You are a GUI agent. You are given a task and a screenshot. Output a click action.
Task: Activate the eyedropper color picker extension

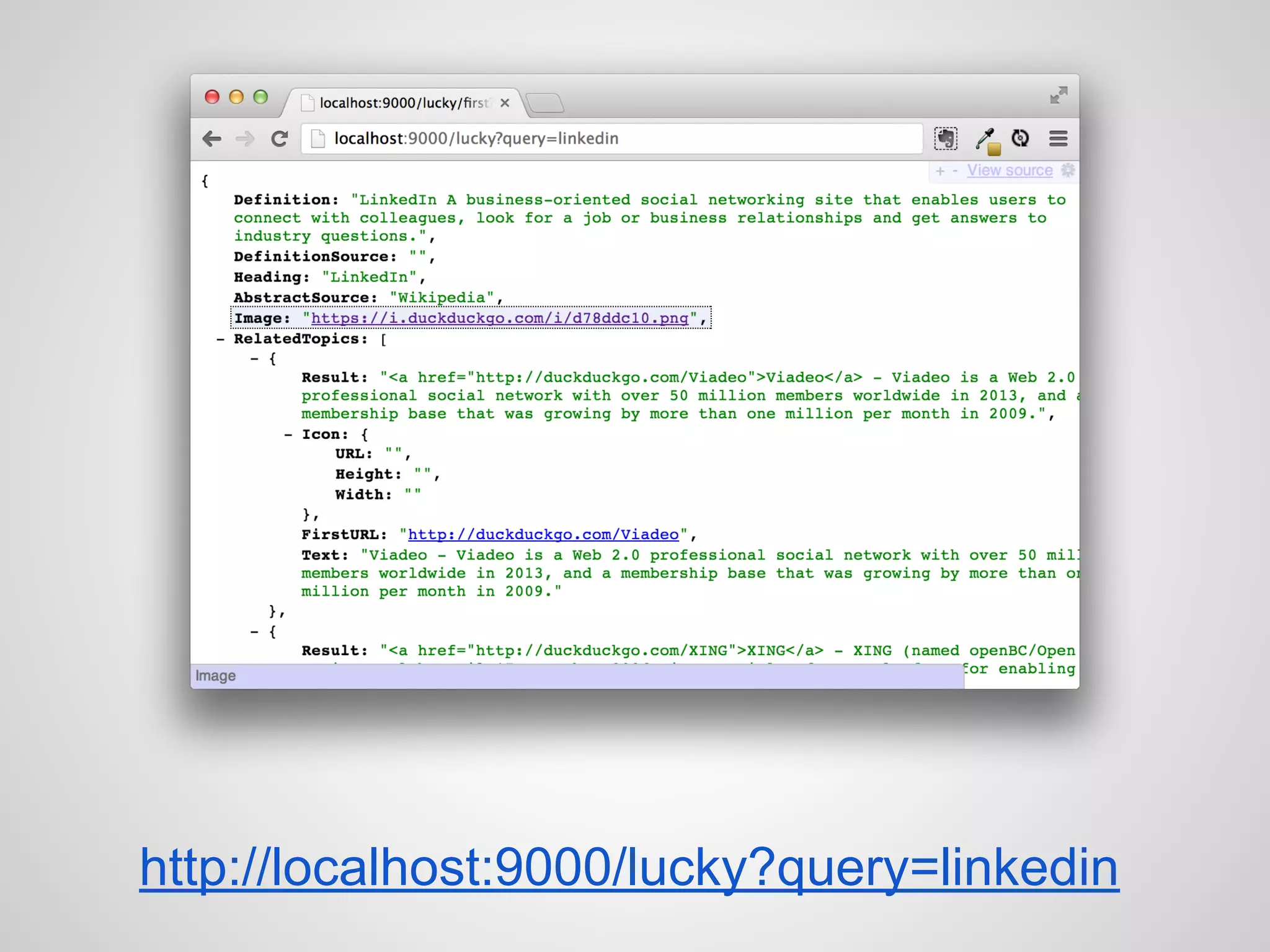pos(986,140)
